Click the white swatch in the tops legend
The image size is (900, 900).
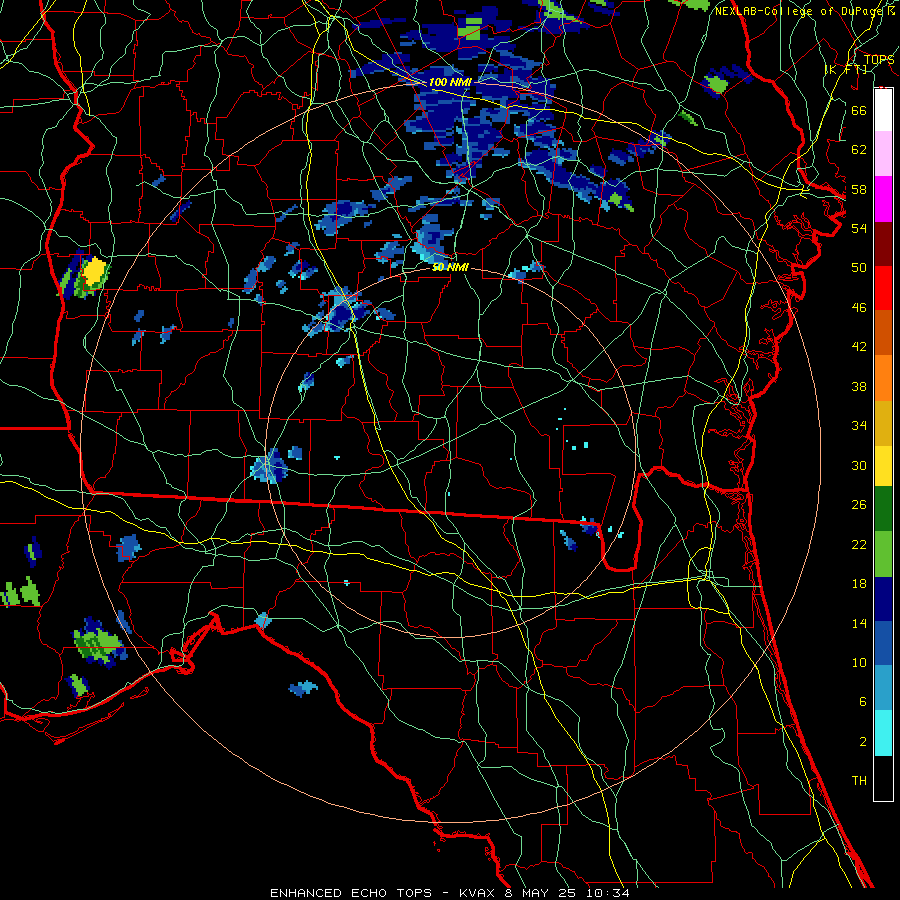point(883,110)
